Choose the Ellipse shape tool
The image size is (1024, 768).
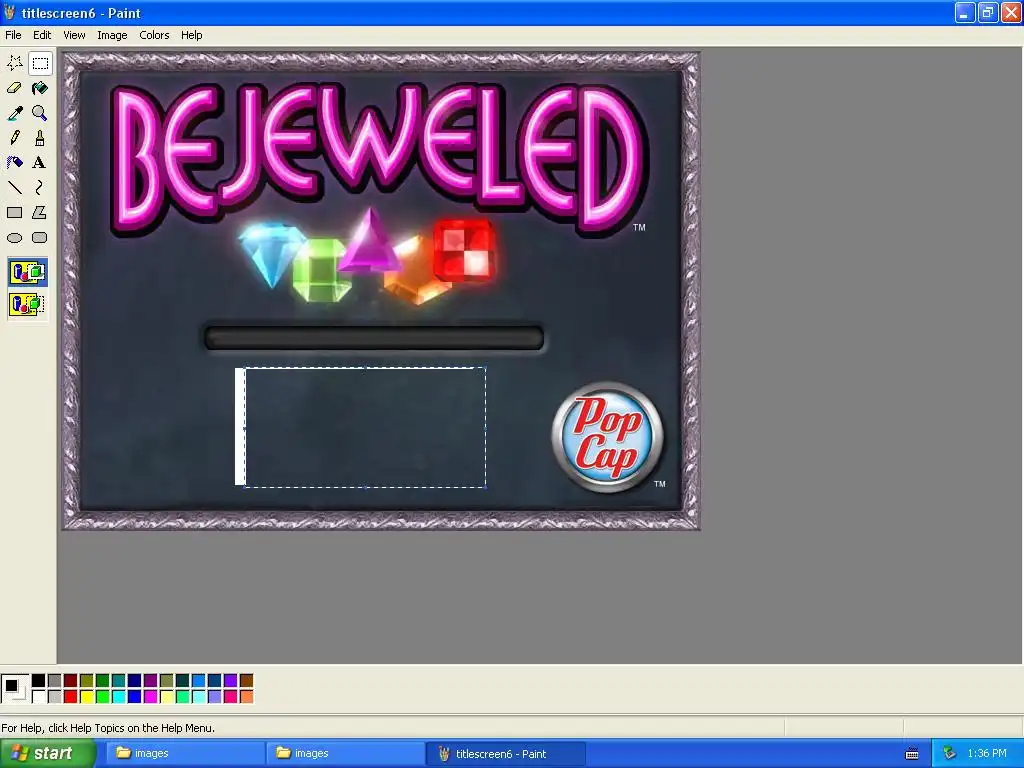15,238
